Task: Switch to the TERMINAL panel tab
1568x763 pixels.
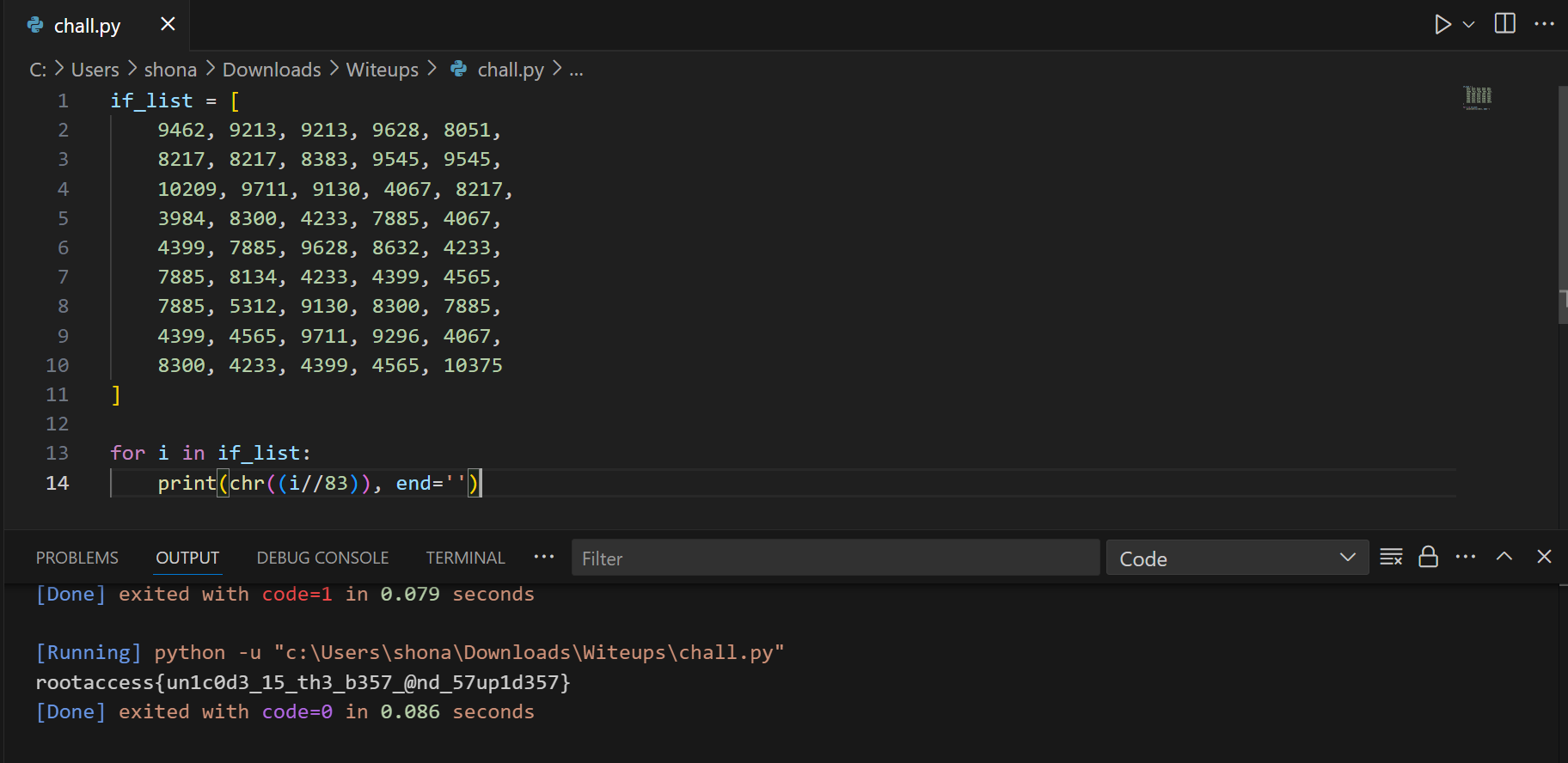Action: (465, 558)
